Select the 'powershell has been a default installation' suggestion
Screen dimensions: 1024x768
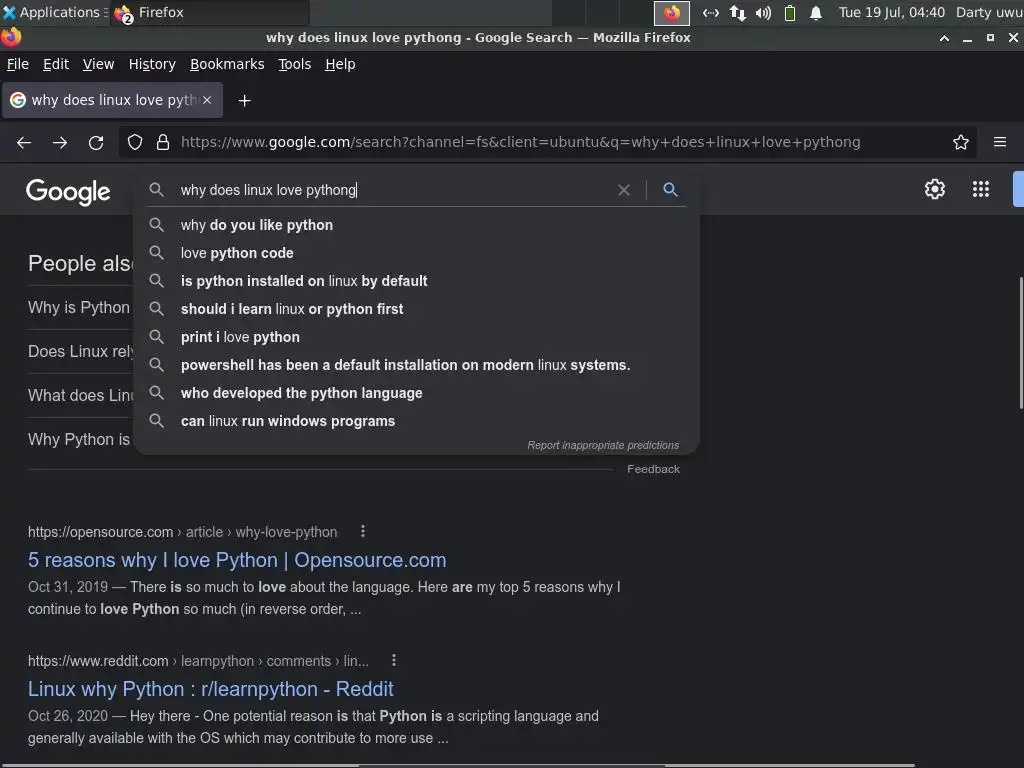pos(416,365)
